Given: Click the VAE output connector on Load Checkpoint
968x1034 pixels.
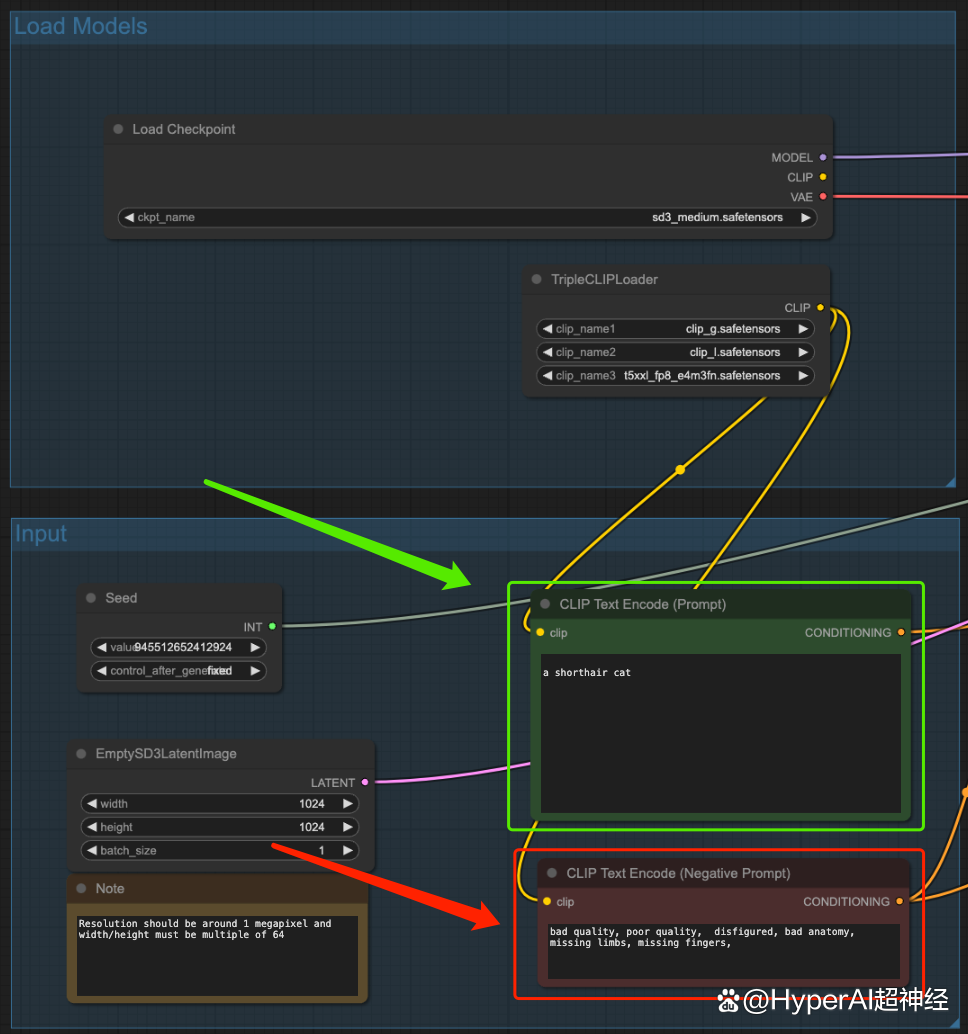Looking at the screenshot, I should click(x=823, y=197).
